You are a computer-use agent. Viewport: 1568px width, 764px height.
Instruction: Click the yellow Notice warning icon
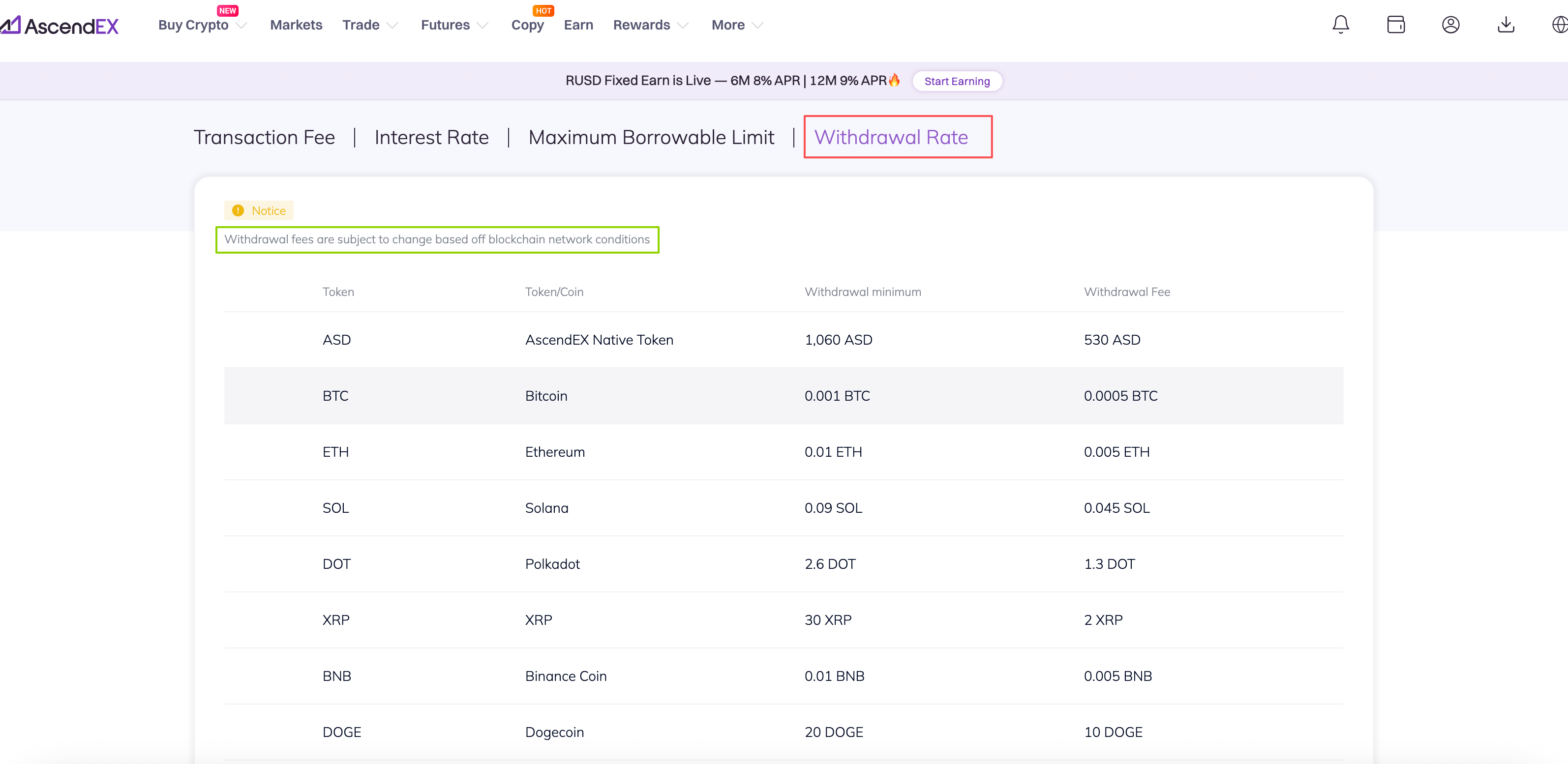tap(238, 210)
